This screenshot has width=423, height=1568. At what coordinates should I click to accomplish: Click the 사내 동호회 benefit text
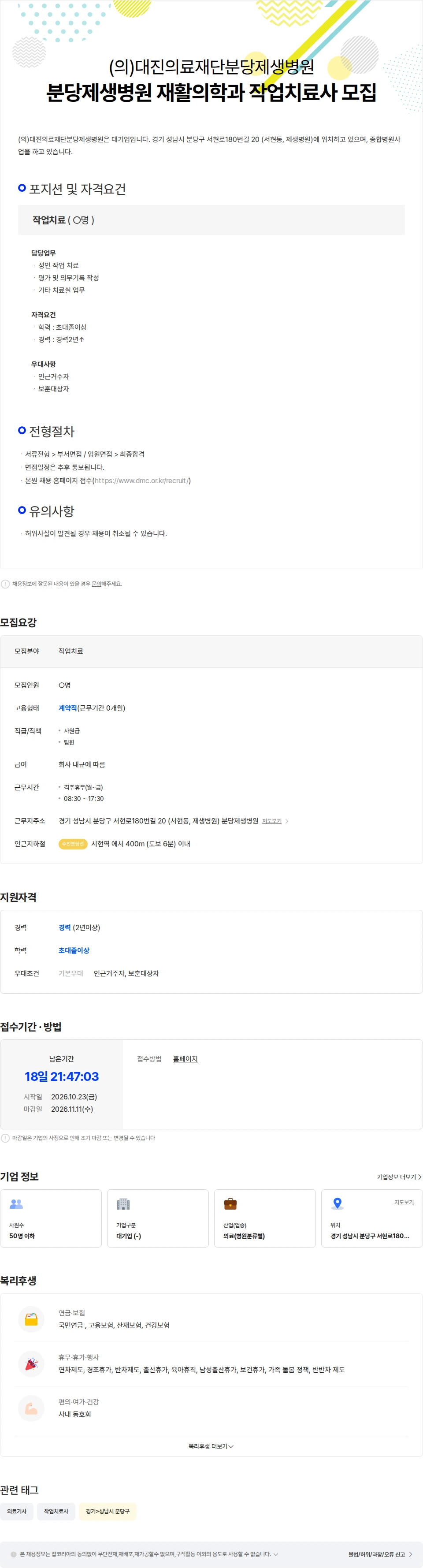pos(74,1414)
